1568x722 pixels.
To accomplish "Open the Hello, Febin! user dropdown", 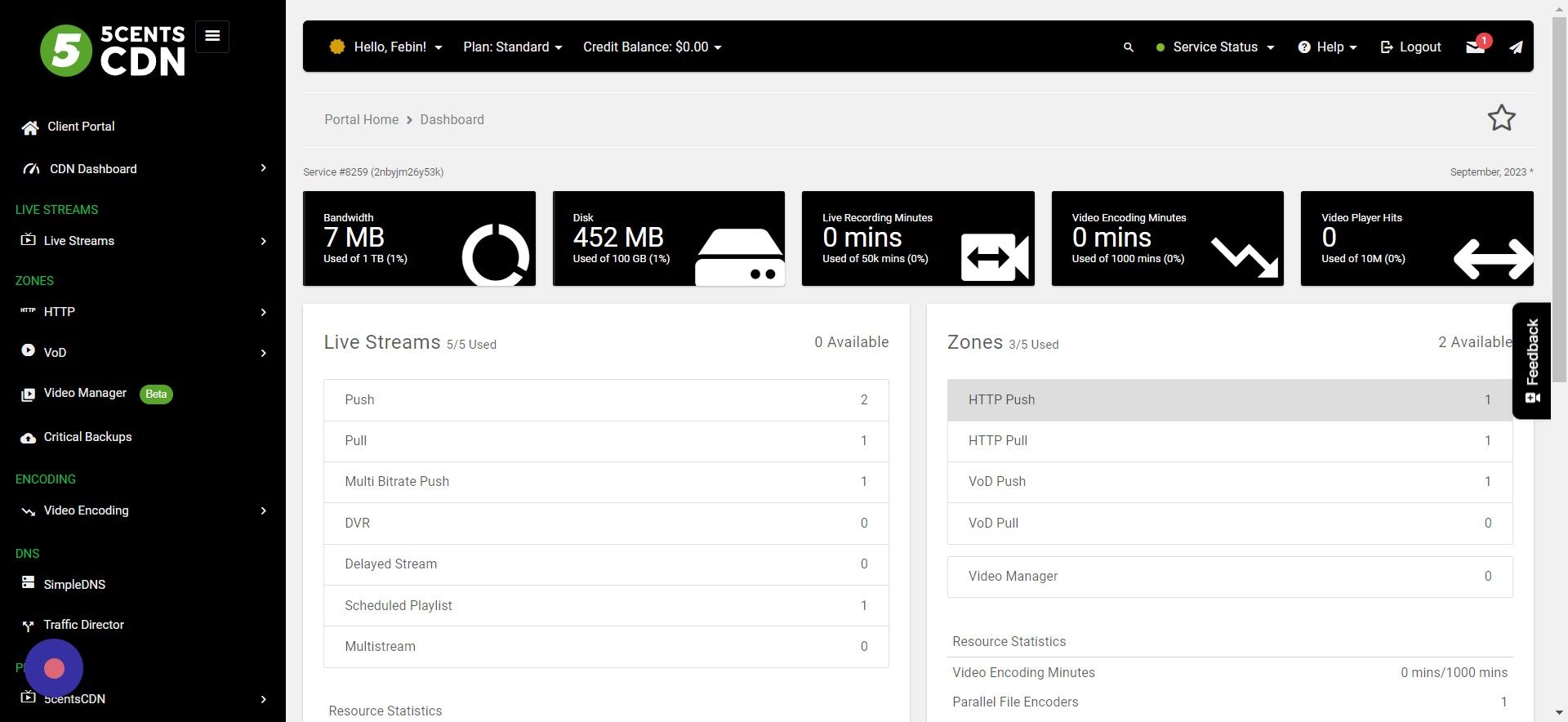I will coord(398,47).
